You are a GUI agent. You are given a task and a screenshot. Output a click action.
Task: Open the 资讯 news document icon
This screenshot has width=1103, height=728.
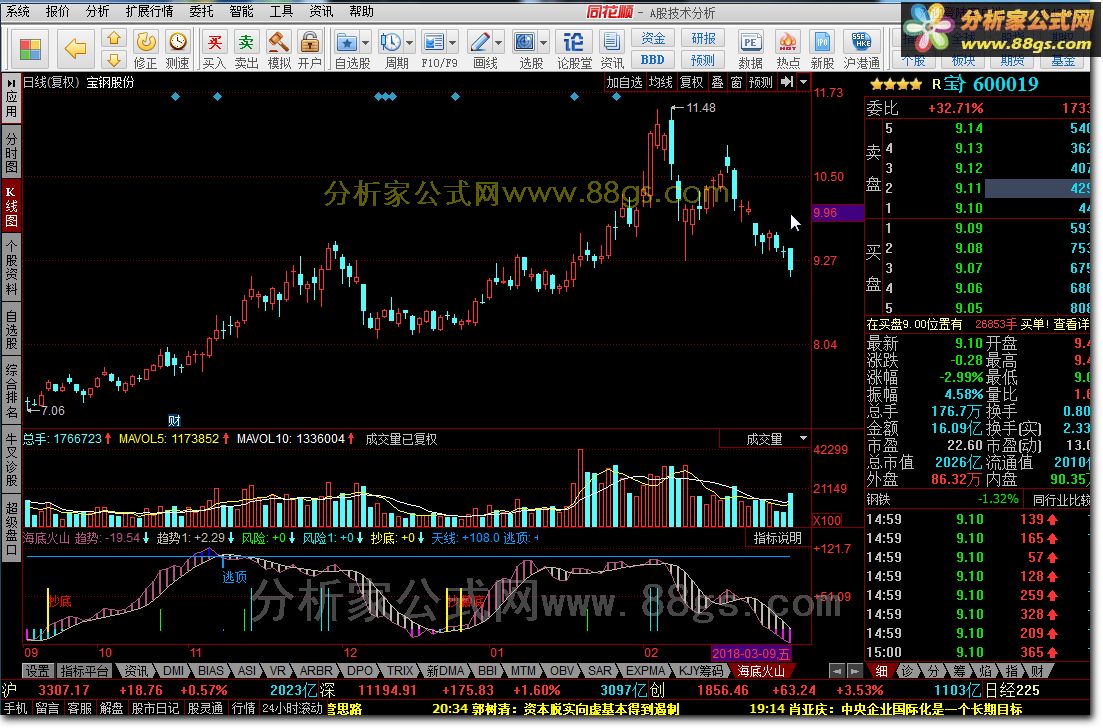(611, 49)
